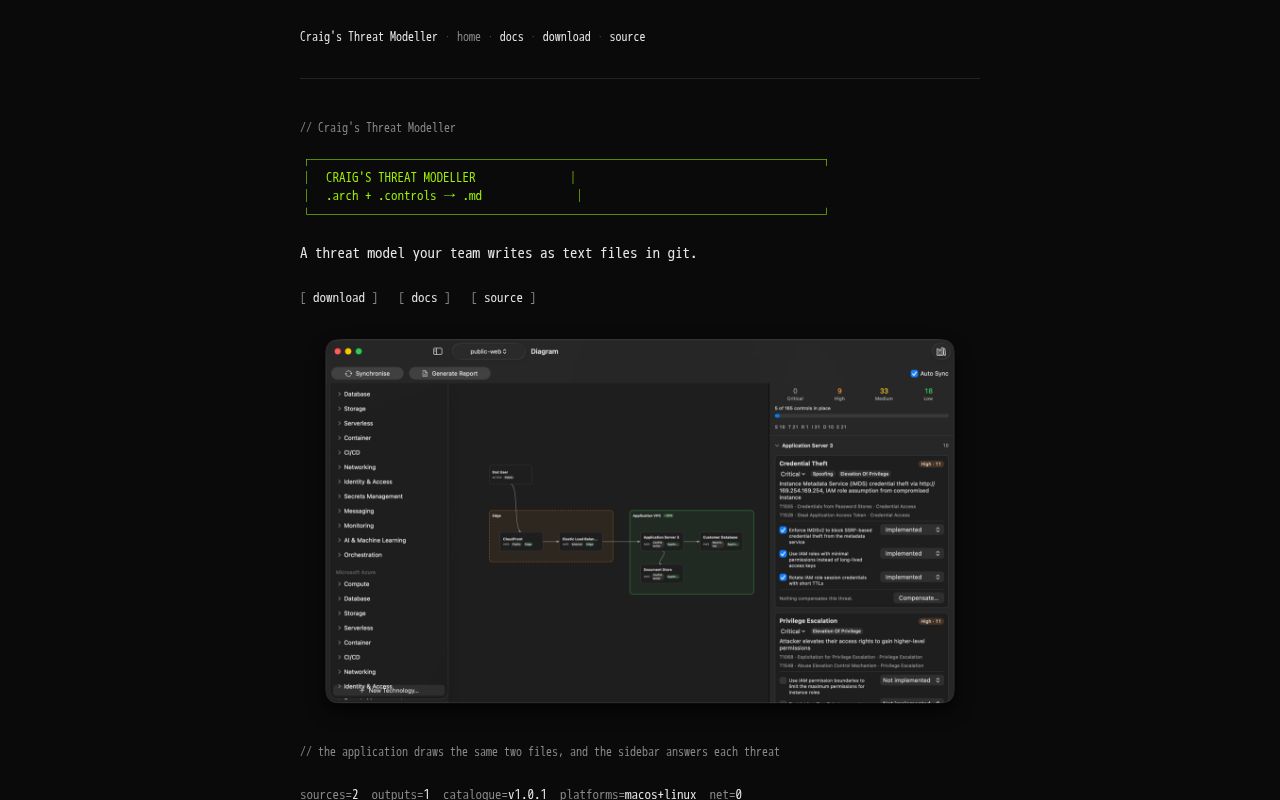Image resolution: width=1280 pixels, height=800 pixels.
Task: Select the Customer Database diagram node
Action: coord(721,541)
